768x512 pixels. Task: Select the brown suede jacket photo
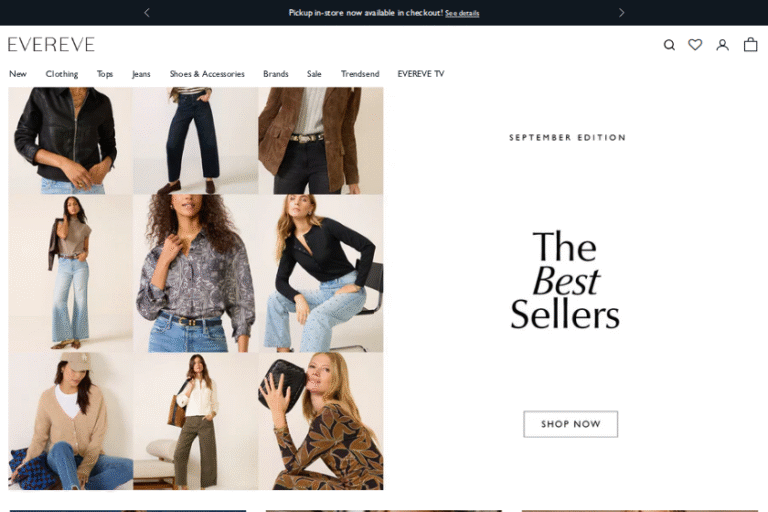point(321,141)
